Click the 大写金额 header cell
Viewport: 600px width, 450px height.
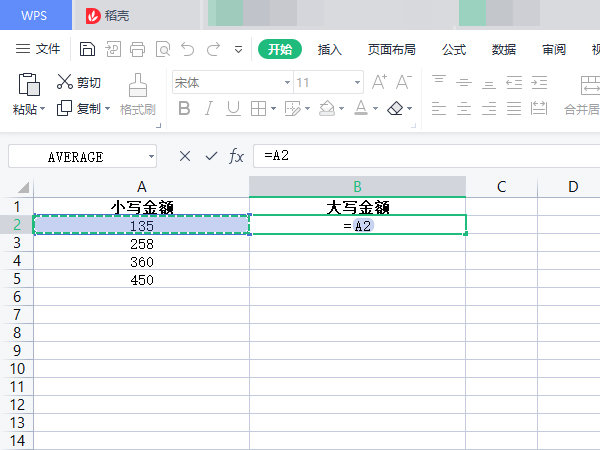[x=357, y=207]
